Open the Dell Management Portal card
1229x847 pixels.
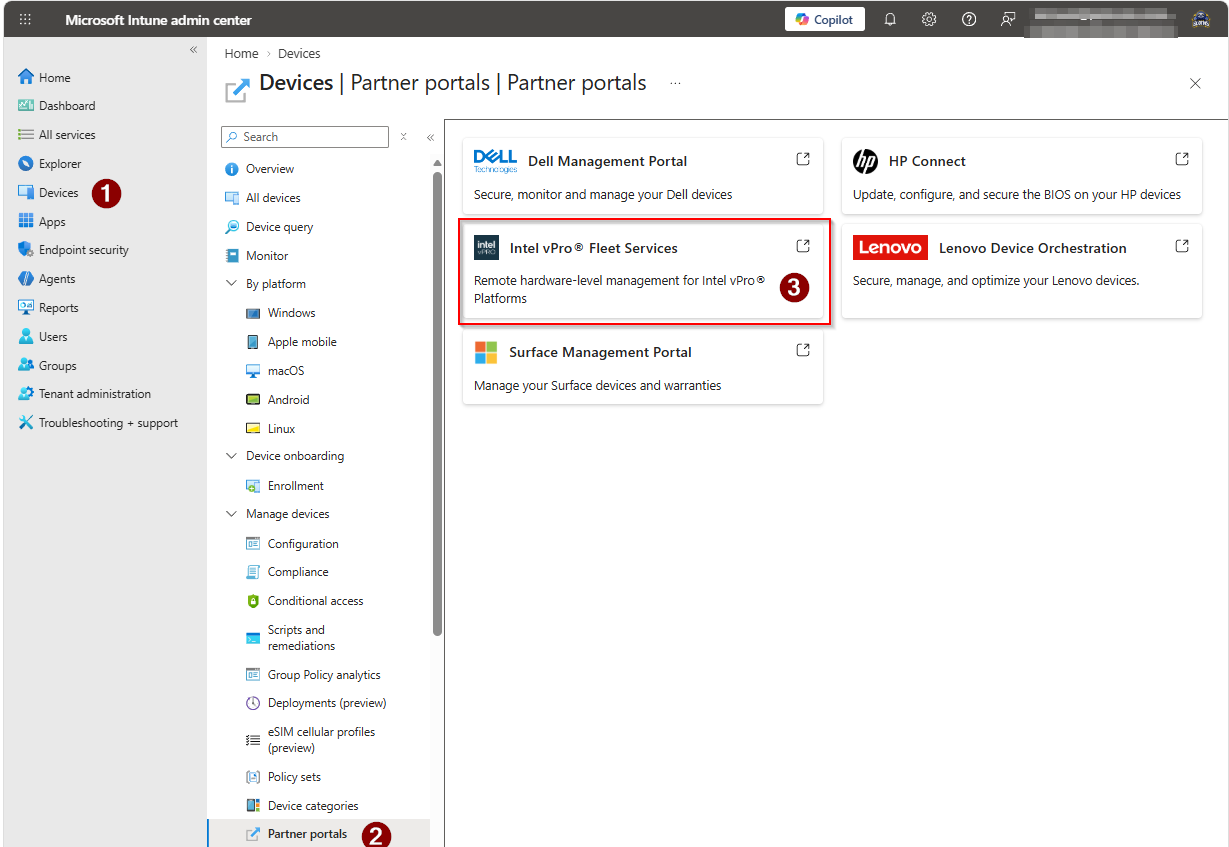[643, 176]
